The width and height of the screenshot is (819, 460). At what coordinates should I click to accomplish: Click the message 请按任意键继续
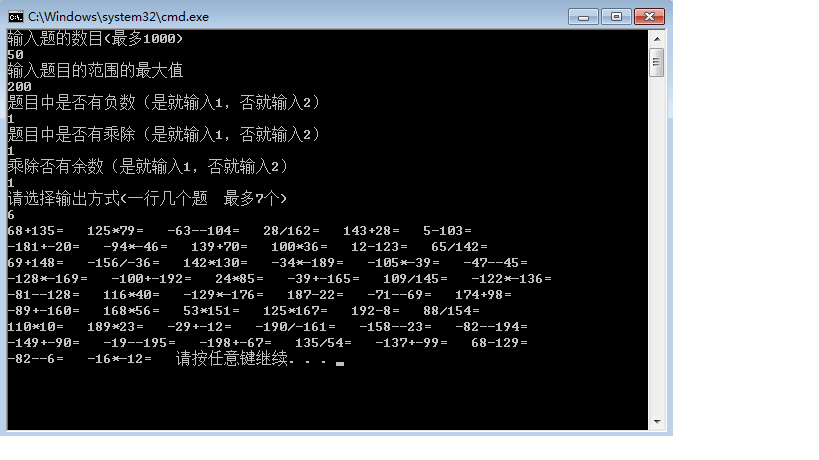click(251, 359)
